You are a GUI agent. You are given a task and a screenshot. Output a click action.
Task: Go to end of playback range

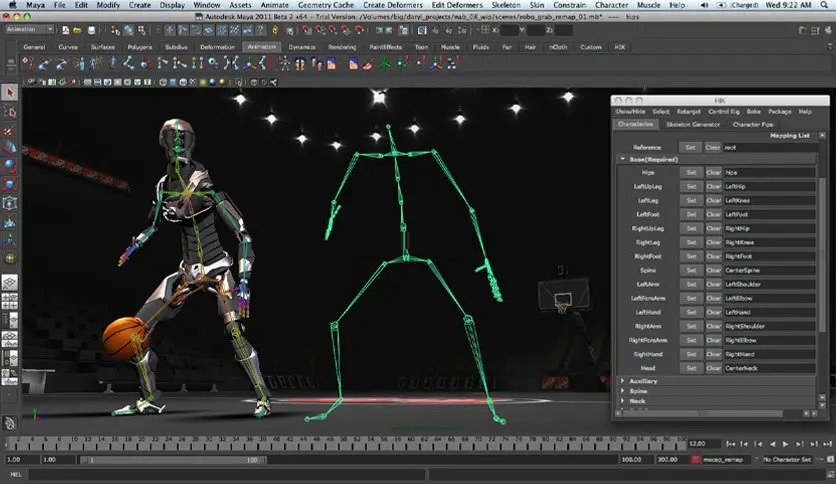pyautogui.click(x=827, y=443)
